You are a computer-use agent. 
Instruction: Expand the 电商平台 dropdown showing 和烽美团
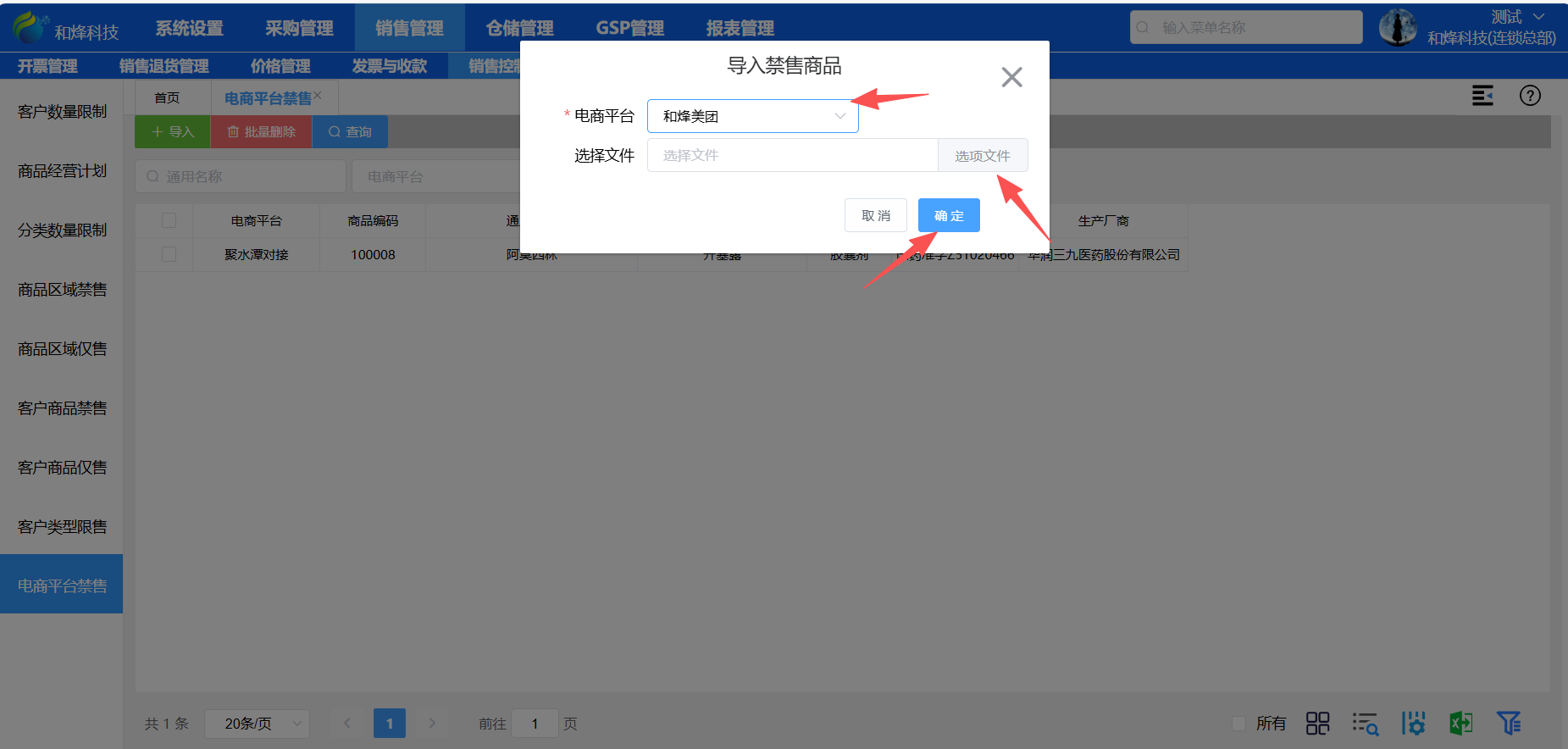(x=752, y=116)
